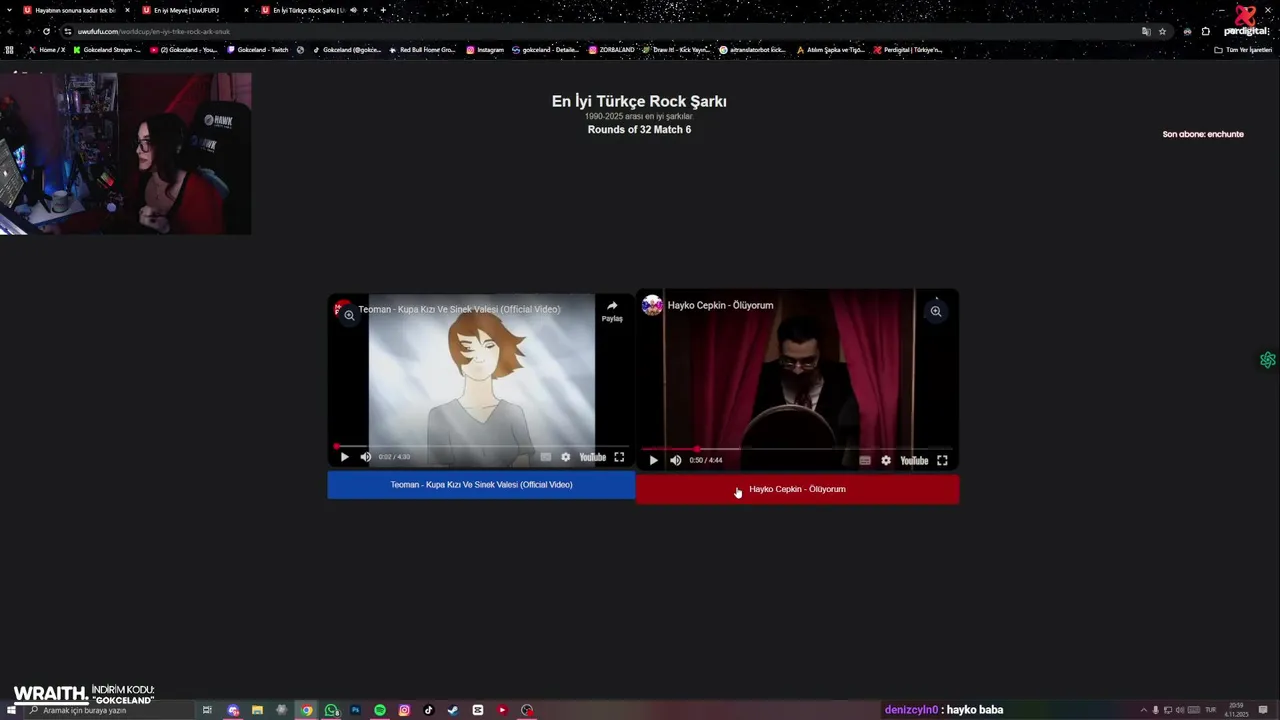Open Steam from the taskbar
The image size is (1280, 720).
click(x=453, y=710)
